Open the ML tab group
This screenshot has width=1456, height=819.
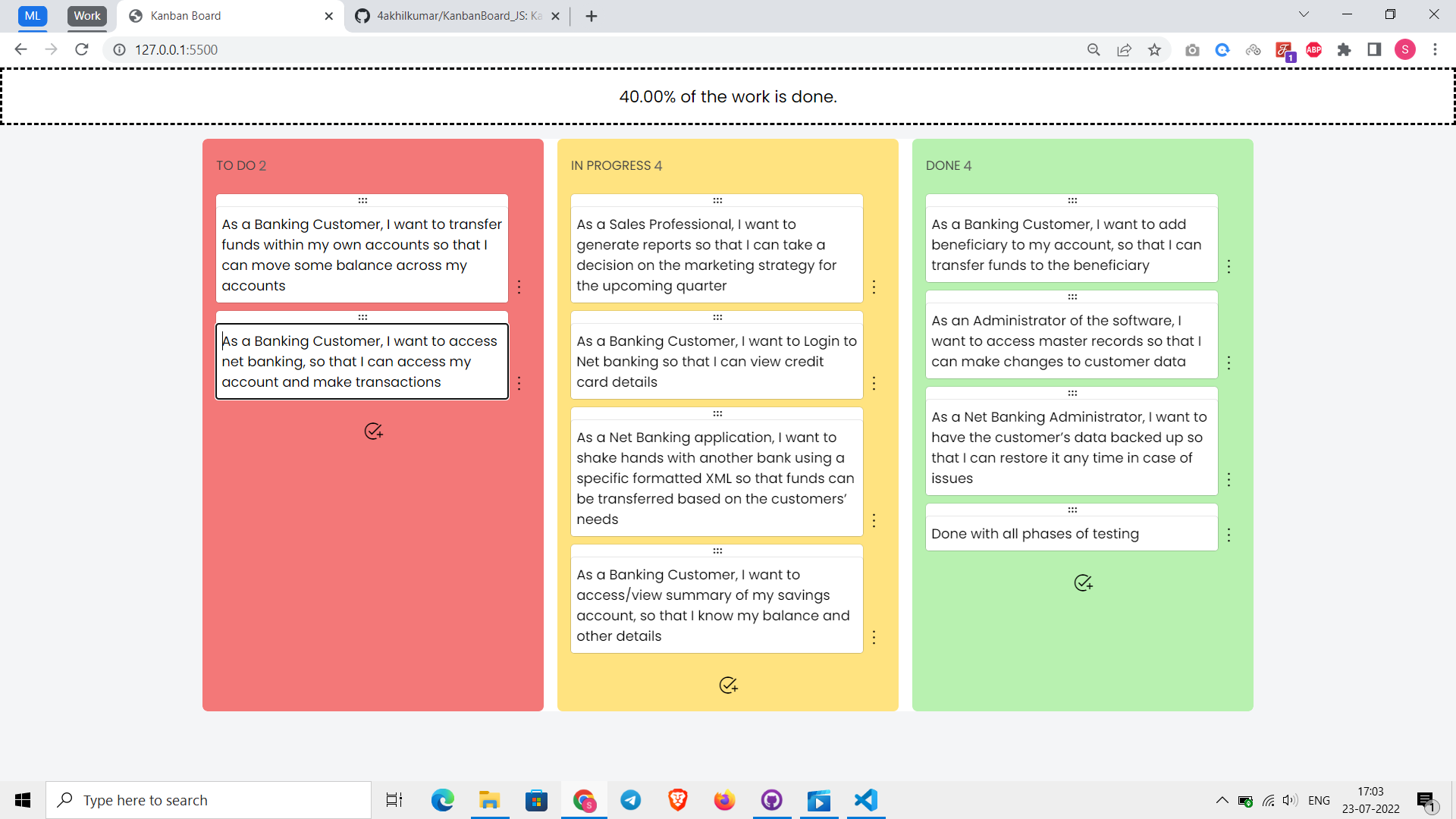click(33, 16)
